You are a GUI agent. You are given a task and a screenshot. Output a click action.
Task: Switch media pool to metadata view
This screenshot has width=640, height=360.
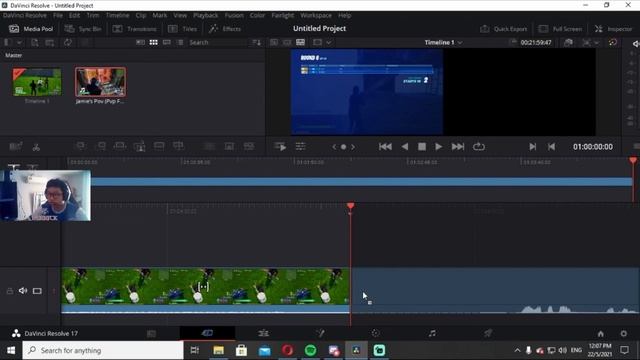point(140,42)
